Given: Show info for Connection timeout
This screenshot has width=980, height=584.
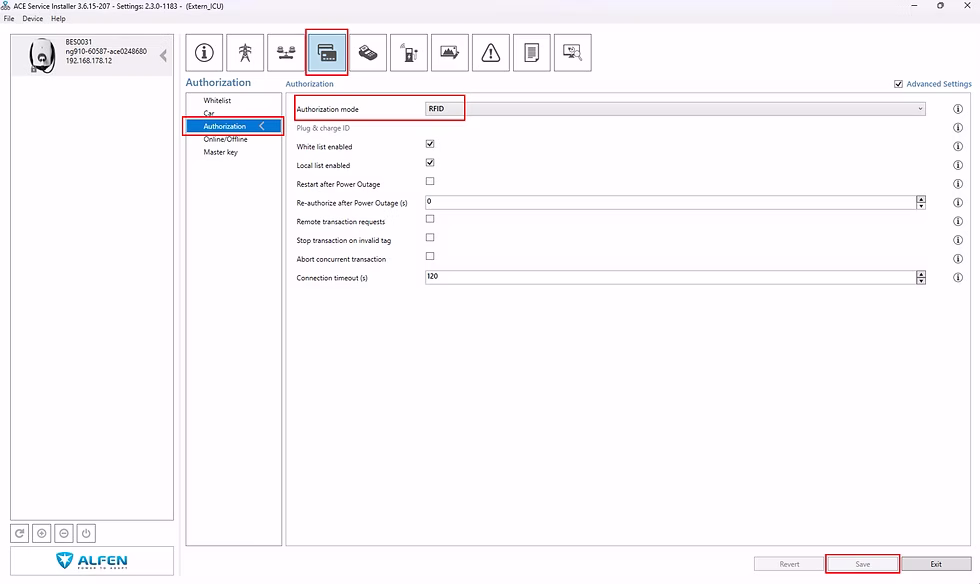Looking at the screenshot, I should pos(958,278).
